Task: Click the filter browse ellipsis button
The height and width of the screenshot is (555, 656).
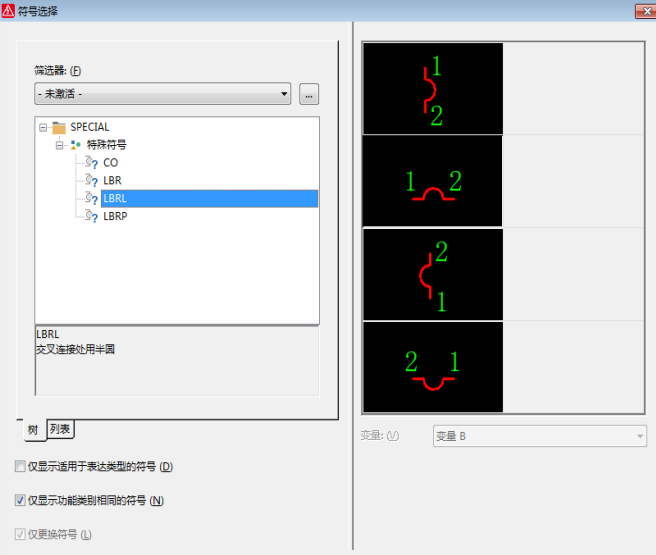Action: [309, 94]
